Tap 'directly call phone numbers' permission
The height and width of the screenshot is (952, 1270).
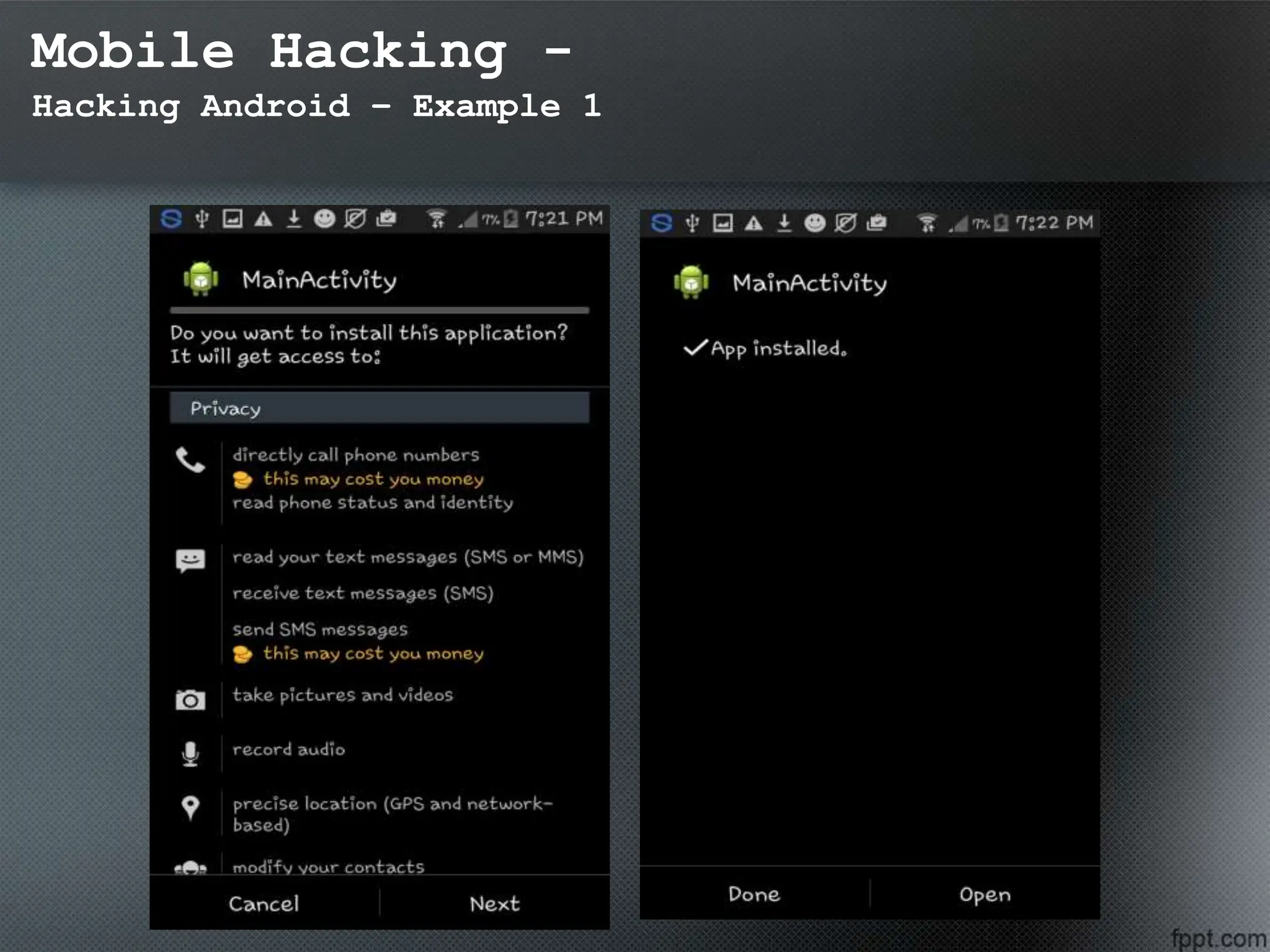356,455
